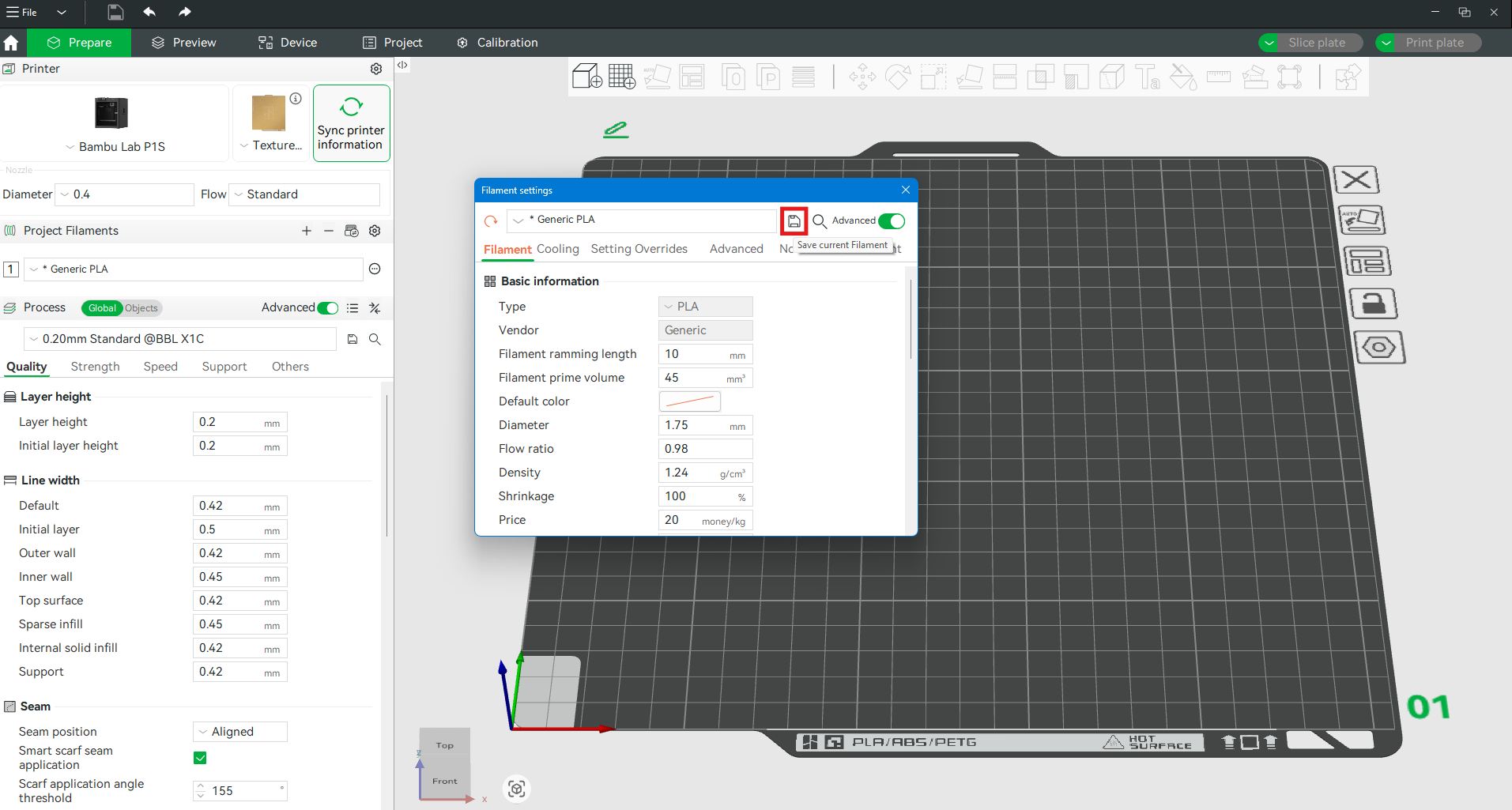This screenshot has width=1512, height=810.
Task: Toggle the Process Advanced switch
Action: (x=328, y=308)
